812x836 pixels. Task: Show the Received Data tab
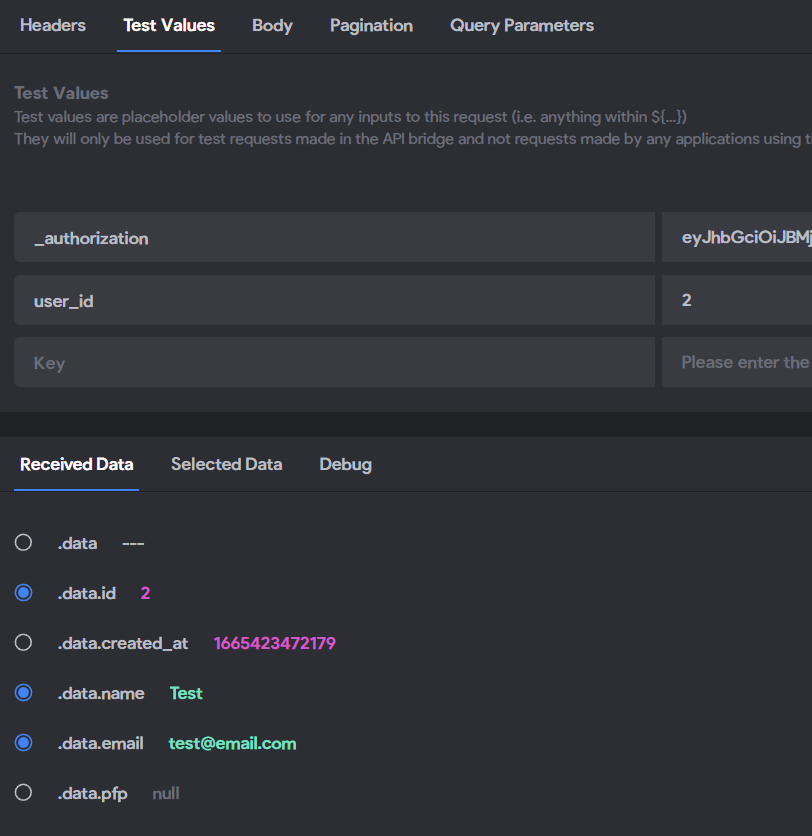point(76,464)
